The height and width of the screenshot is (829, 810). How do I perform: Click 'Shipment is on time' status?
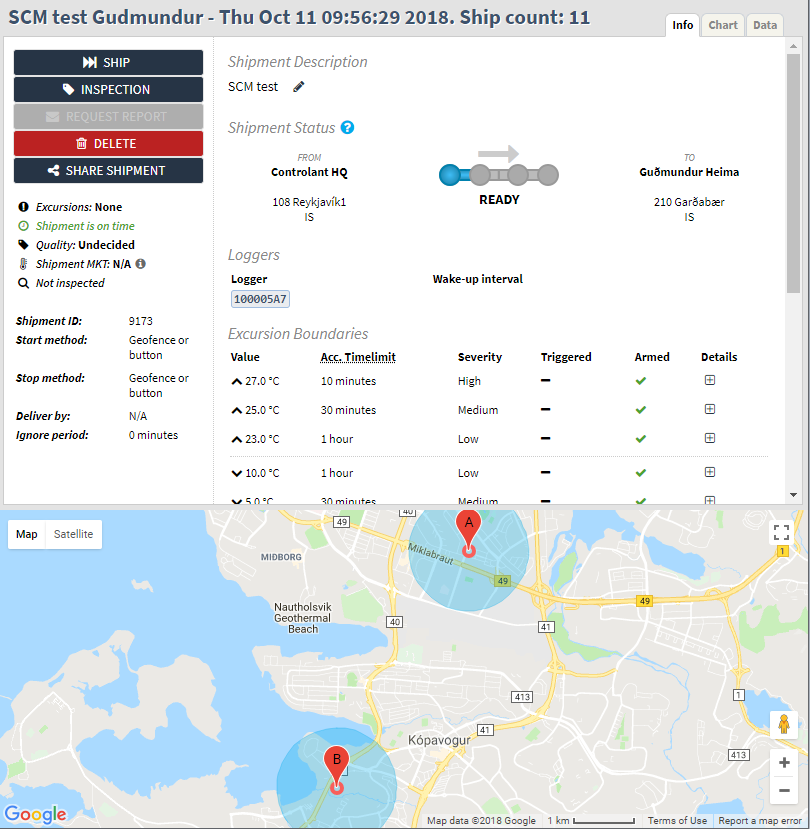click(x=77, y=226)
